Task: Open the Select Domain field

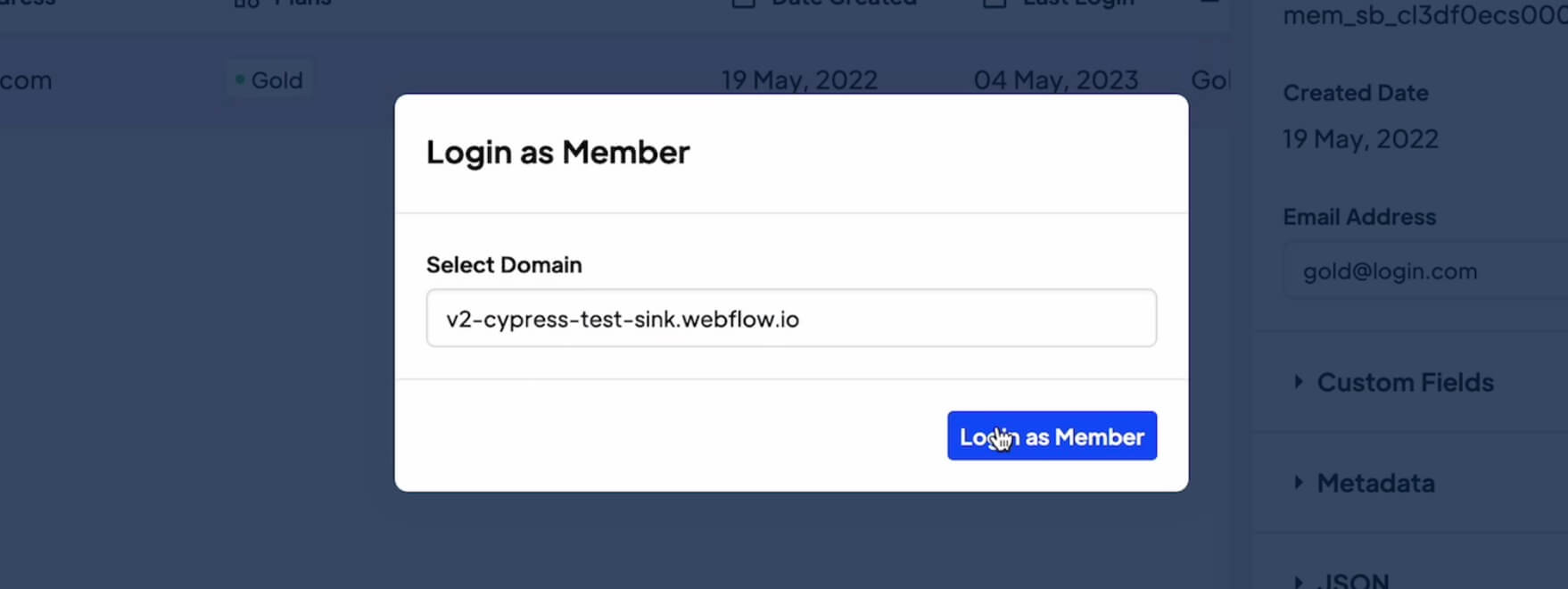Action: (791, 319)
